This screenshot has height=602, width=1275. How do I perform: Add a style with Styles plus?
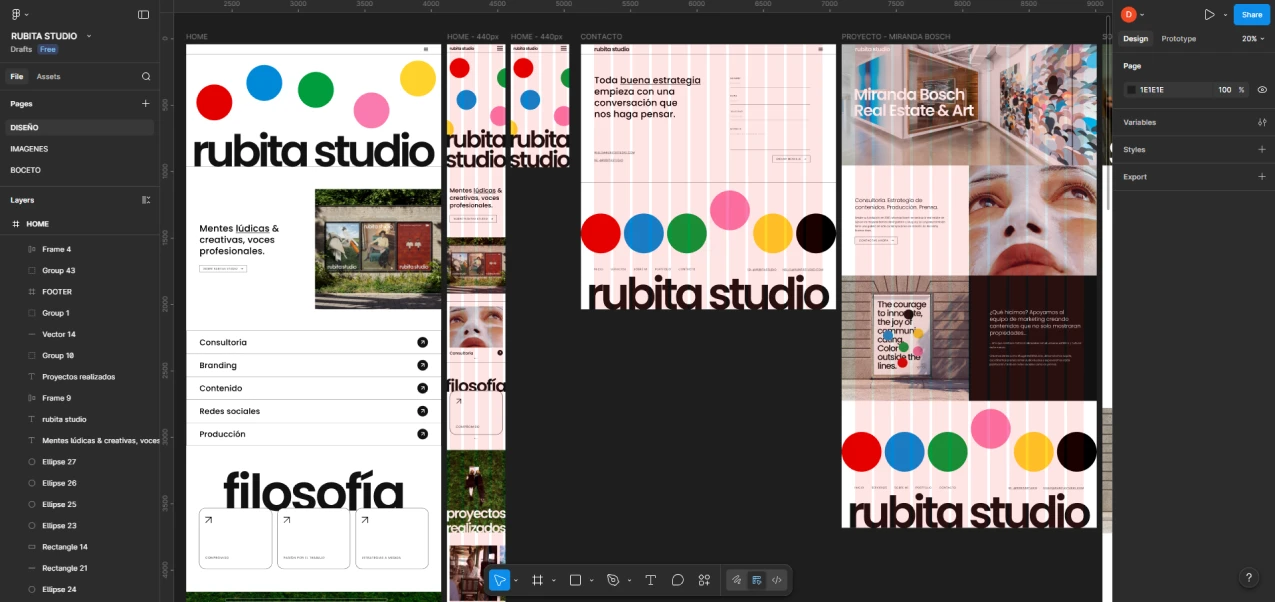point(1262,149)
